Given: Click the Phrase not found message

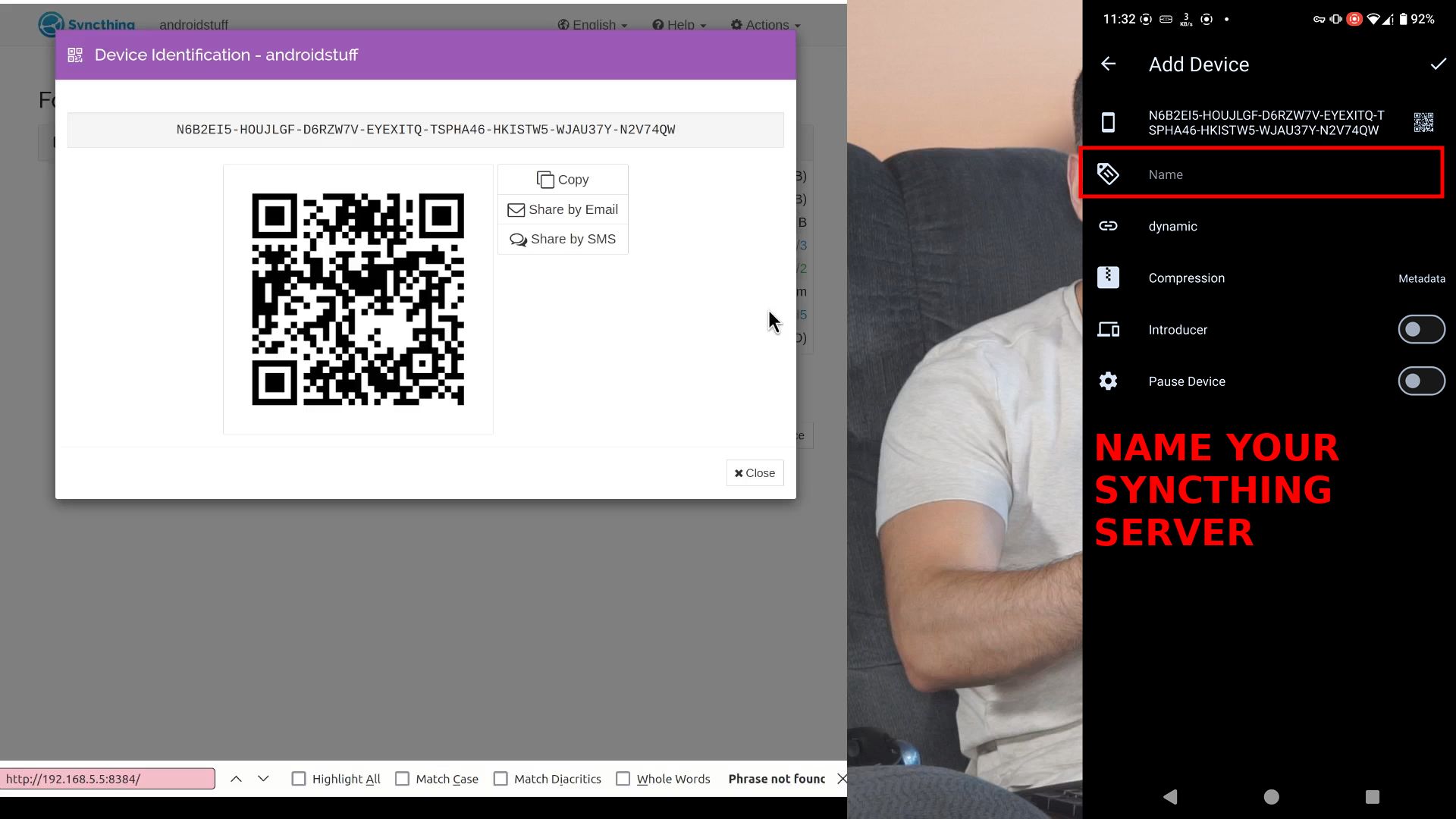Looking at the screenshot, I should click(x=777, y=779).
